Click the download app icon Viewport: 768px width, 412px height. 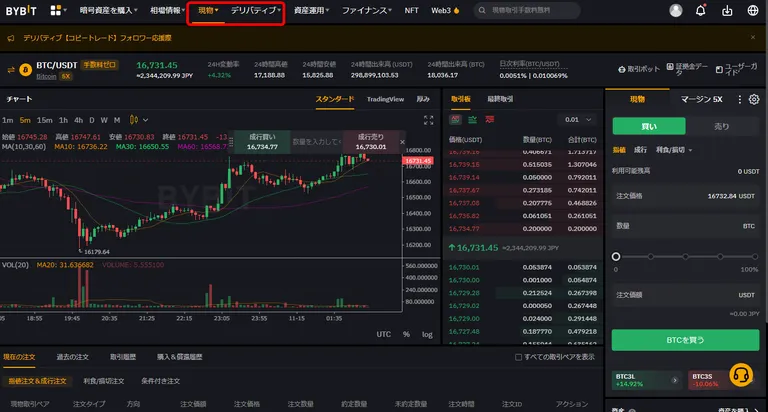[727, 10]
